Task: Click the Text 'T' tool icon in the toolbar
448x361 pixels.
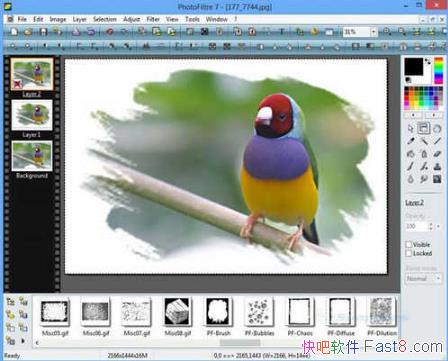Action: pyautogui.click(x=282, y=32)
